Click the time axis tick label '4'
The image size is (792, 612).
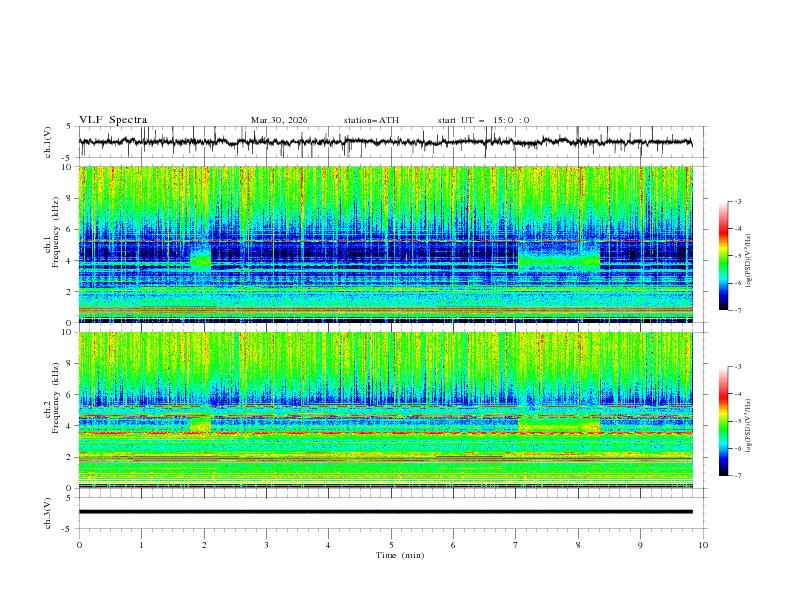pyautogui.click(x=328, y=545)
